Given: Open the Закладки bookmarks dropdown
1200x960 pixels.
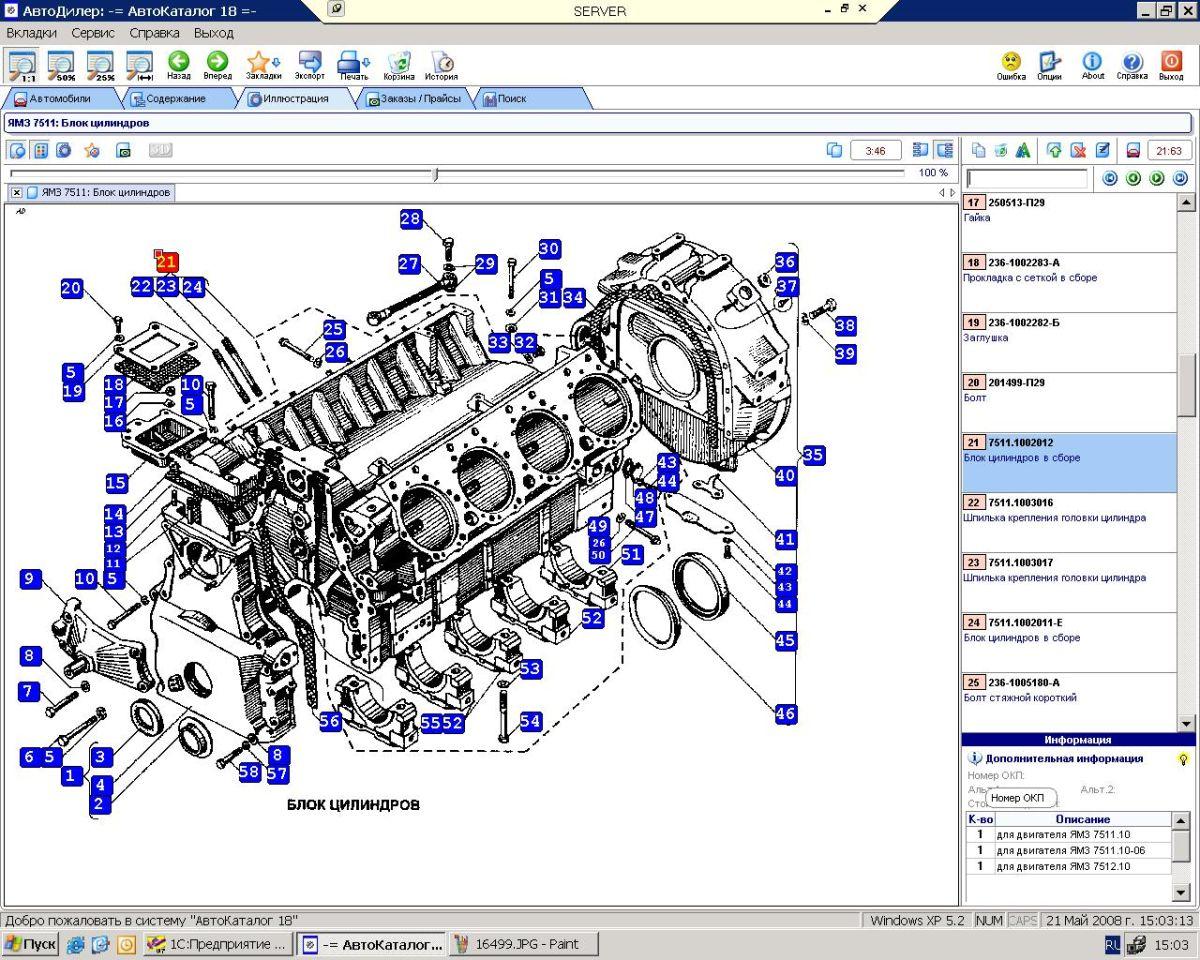Looking at the screenshot, I should tap(263, 65).
